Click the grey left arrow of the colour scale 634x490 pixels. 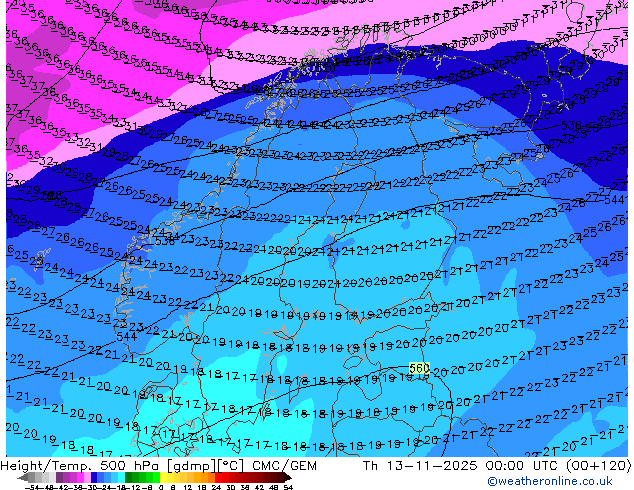point(22,477)
